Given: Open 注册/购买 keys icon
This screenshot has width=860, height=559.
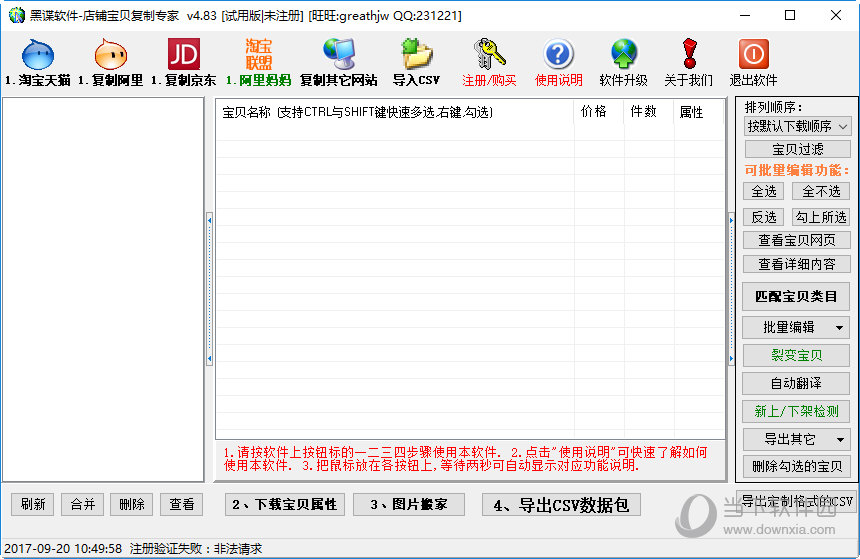Looking at the screenshot, I should [489, 55].
